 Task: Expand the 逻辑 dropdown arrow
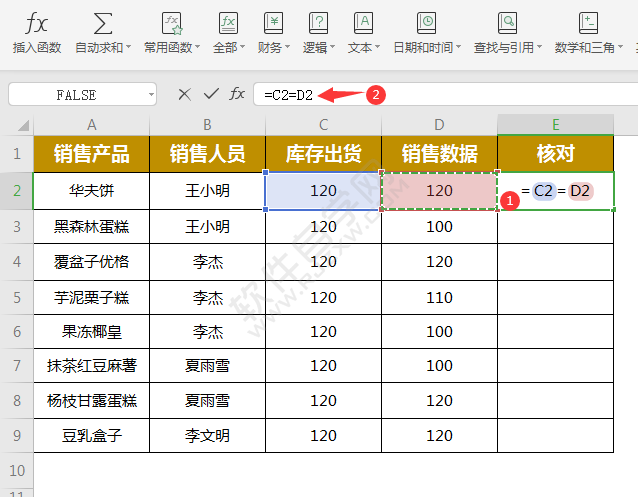[x=332, y=47]
